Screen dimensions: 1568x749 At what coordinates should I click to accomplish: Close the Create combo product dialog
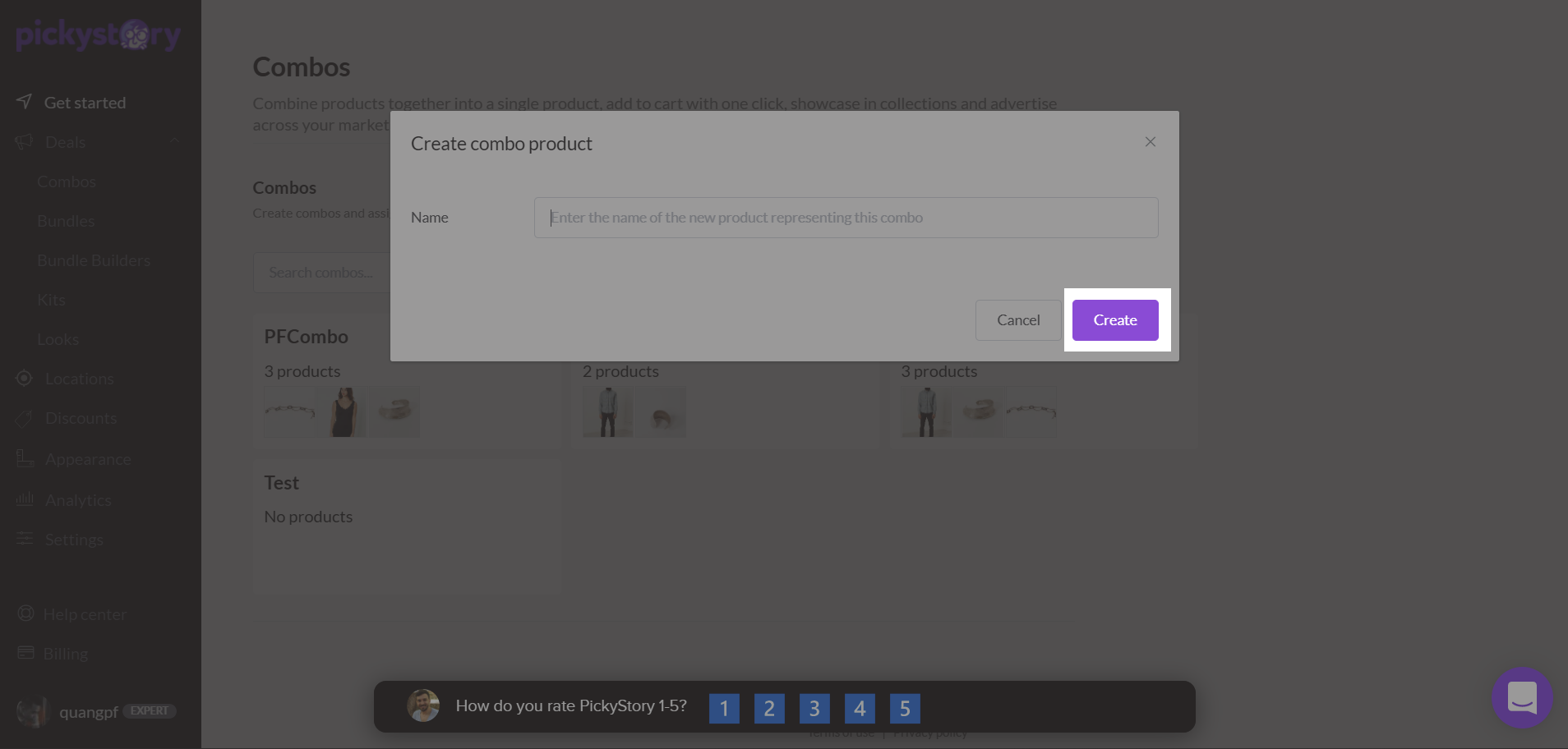[x=1151, y=142]
